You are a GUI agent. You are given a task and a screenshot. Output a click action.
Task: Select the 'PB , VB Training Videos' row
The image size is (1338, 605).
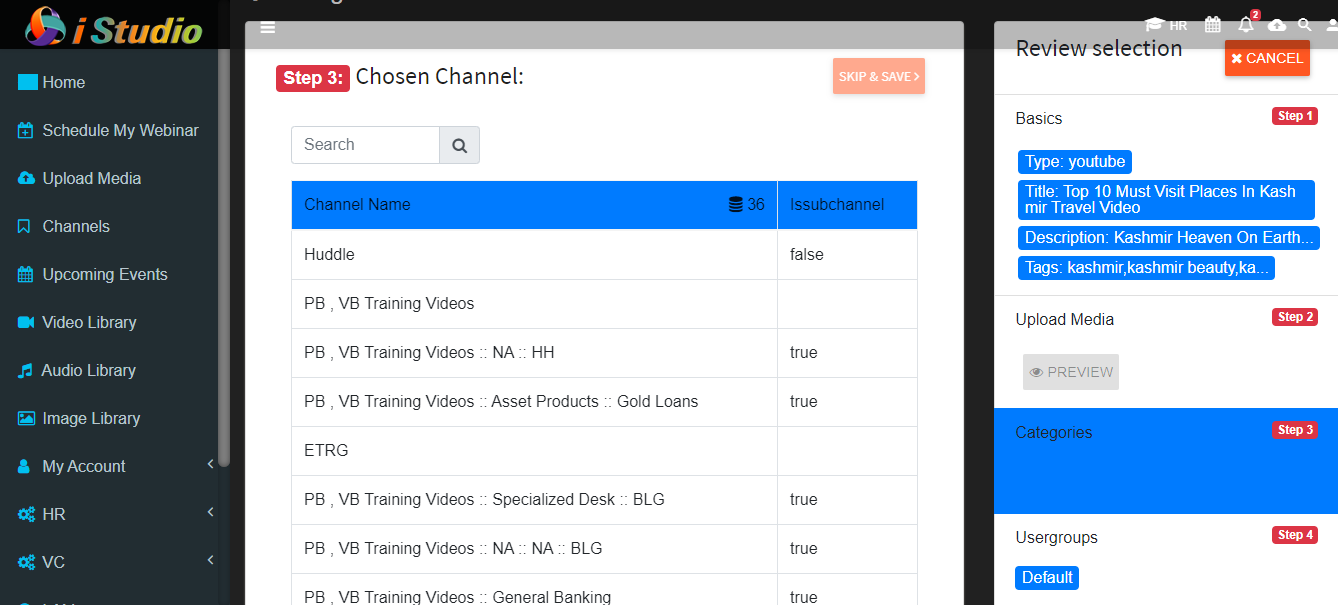click(x=604, y=303)
